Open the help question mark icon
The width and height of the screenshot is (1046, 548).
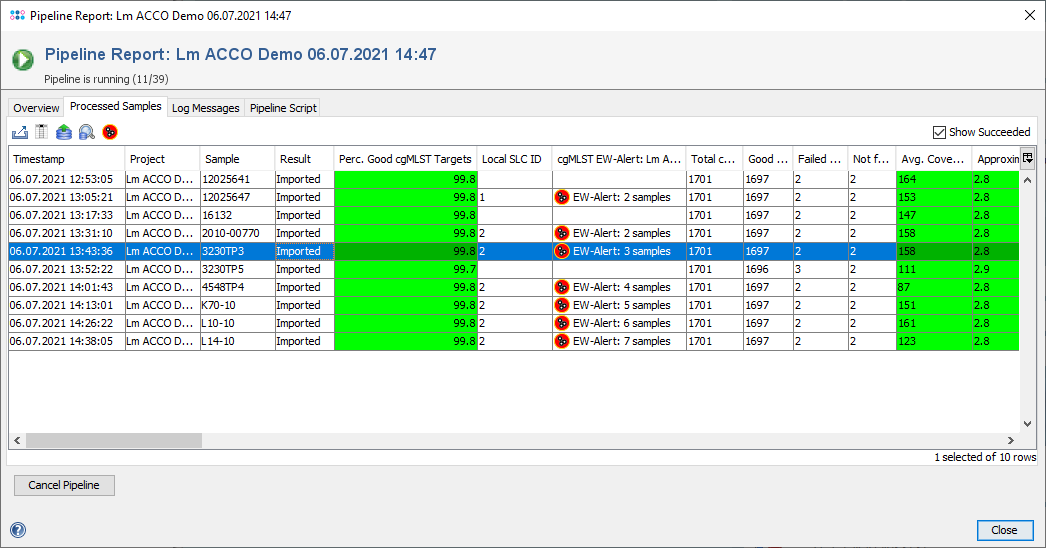tap(18, 530)
